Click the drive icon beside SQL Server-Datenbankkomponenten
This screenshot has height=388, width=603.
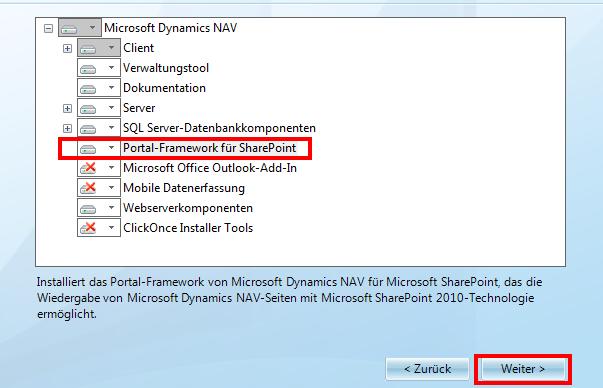88,129
